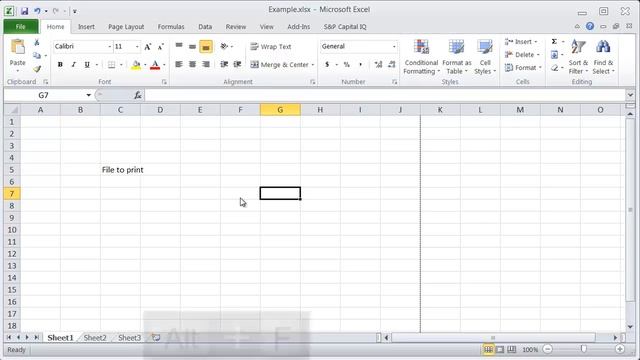The height and width of the screenshot is (360, 640).
Task: Toggle italic formatting
Action: pyautogui.click(x=73, y=64)
